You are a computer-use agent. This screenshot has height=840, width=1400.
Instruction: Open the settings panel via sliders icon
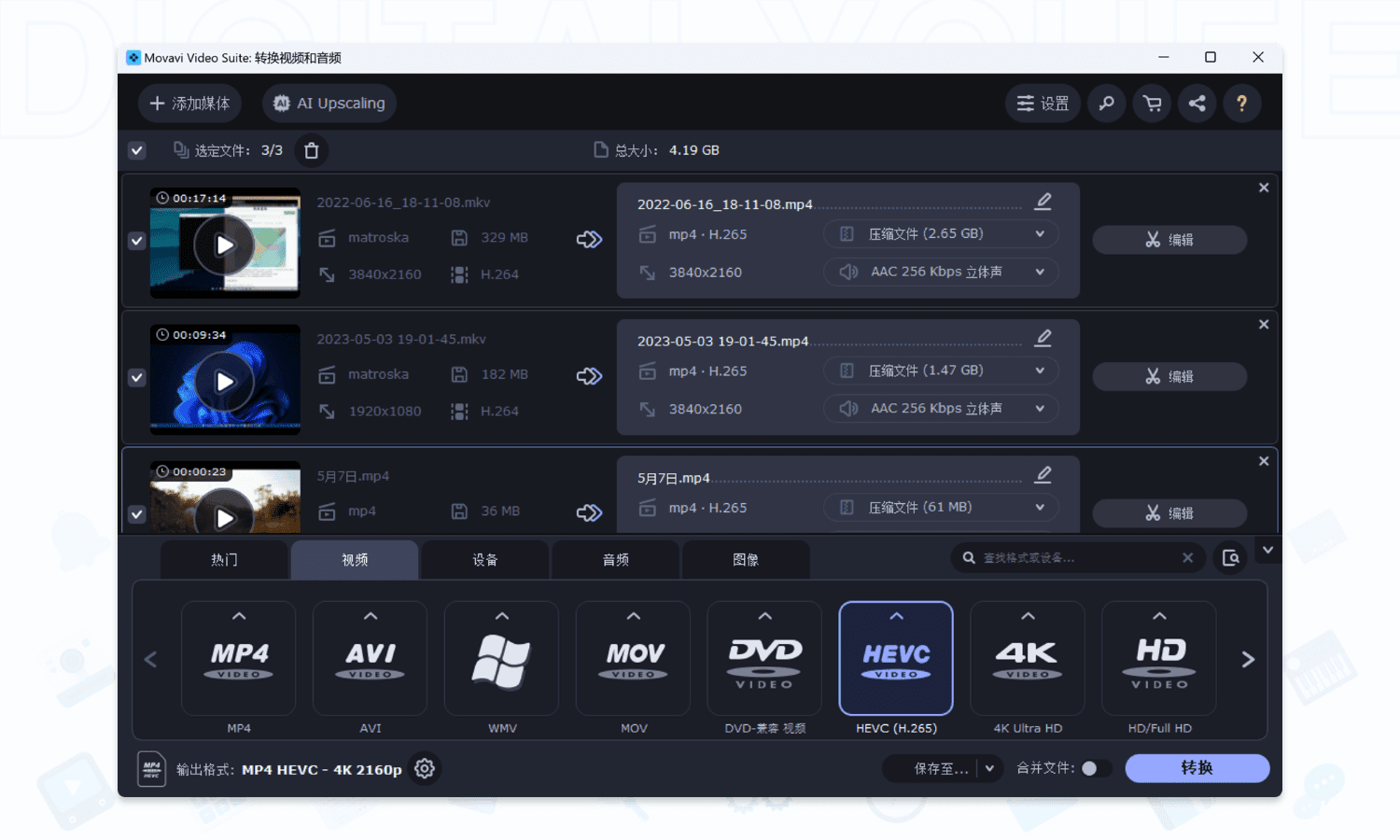pos(1043,103)
